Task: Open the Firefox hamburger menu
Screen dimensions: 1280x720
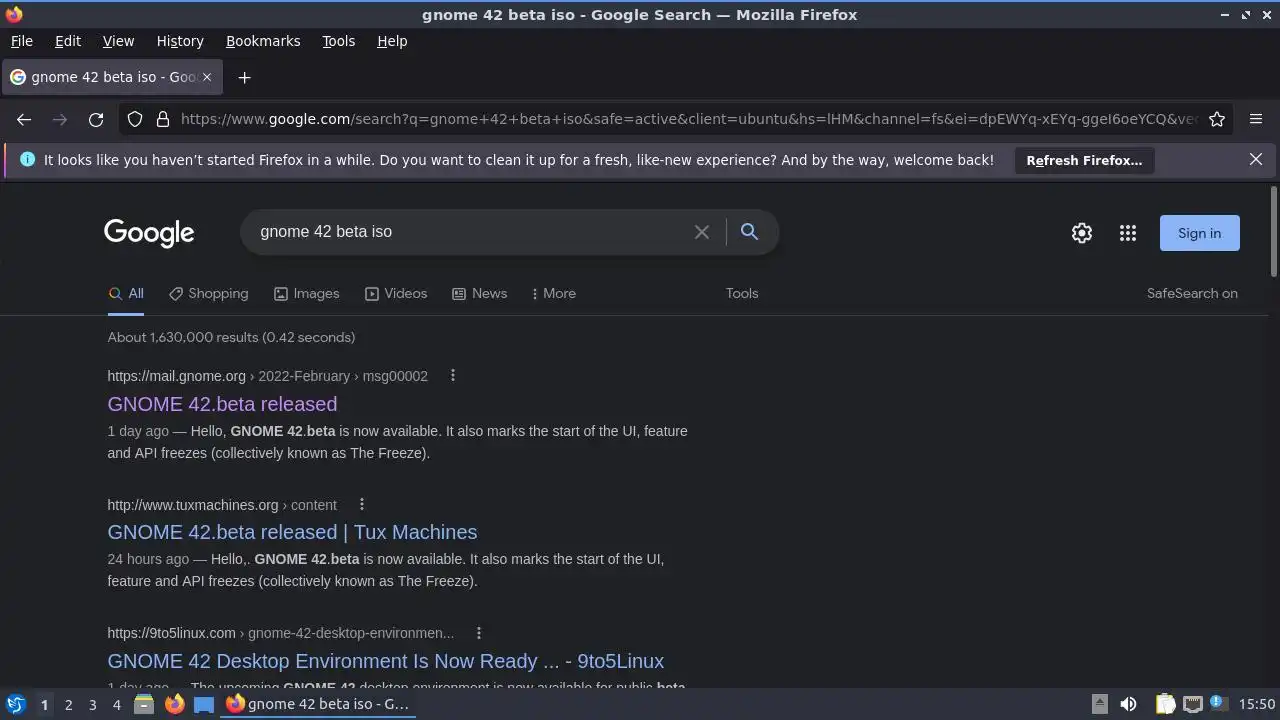Action: click(1256, 119)
